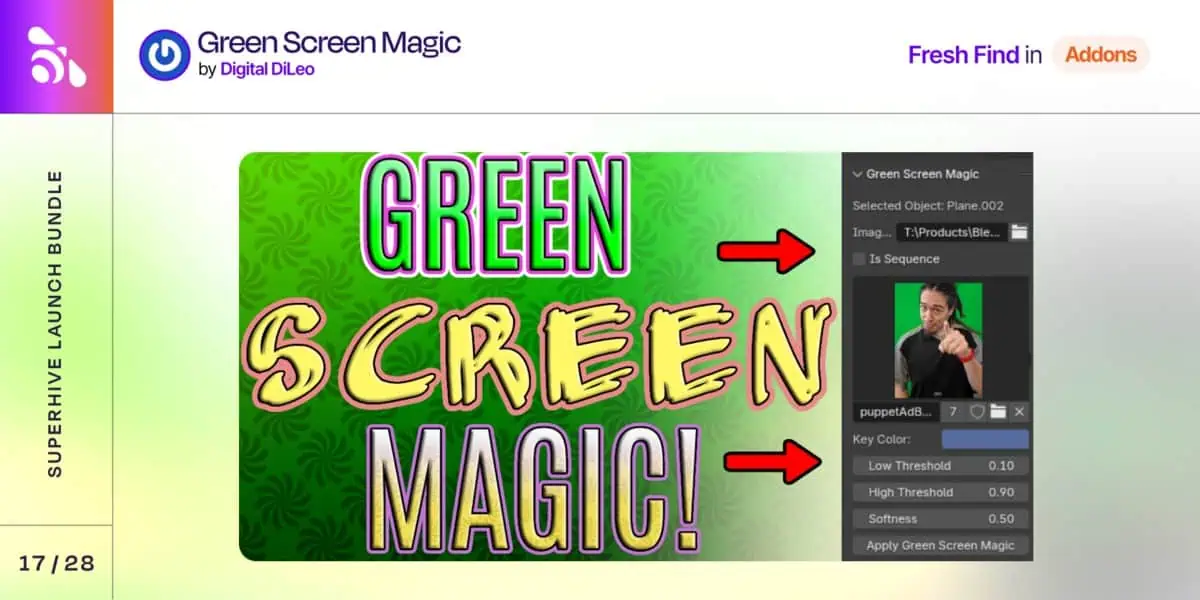This screenshot has width=1200, height=600.
Task: Open image file via the datablock folder icon
Action: click(998, 412)
